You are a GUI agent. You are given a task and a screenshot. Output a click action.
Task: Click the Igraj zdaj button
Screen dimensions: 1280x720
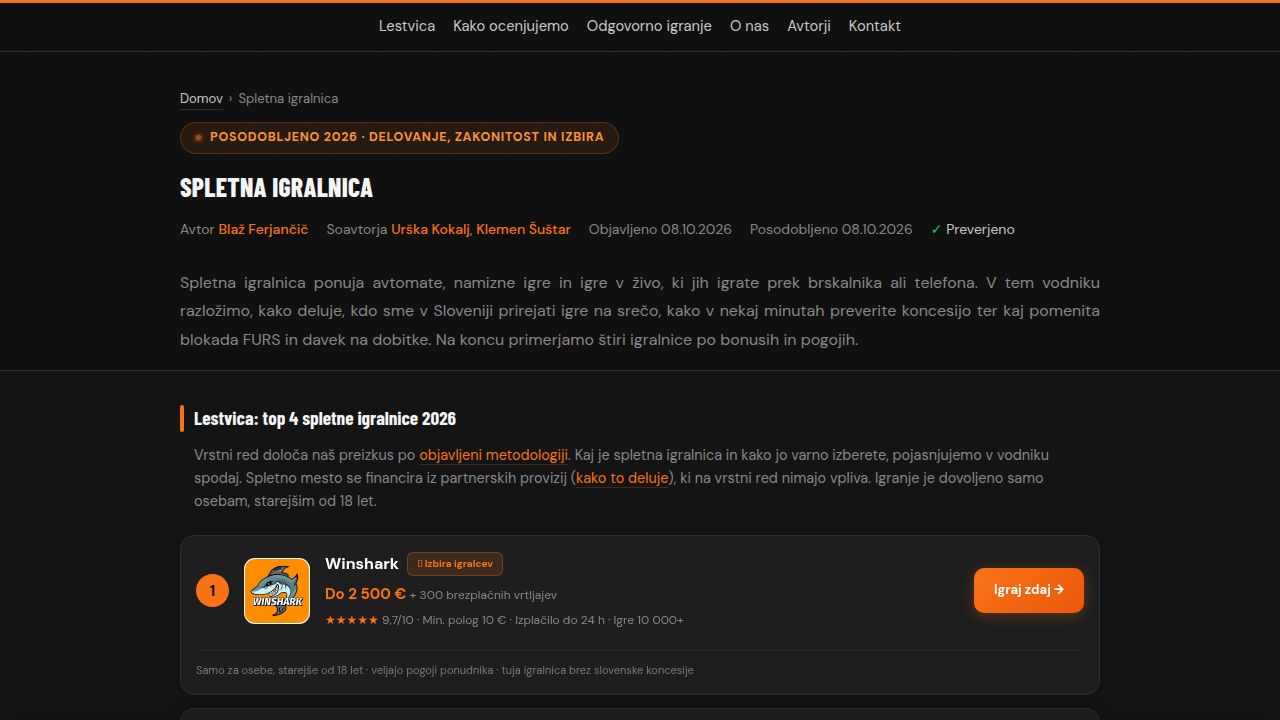click(1029, 590)
